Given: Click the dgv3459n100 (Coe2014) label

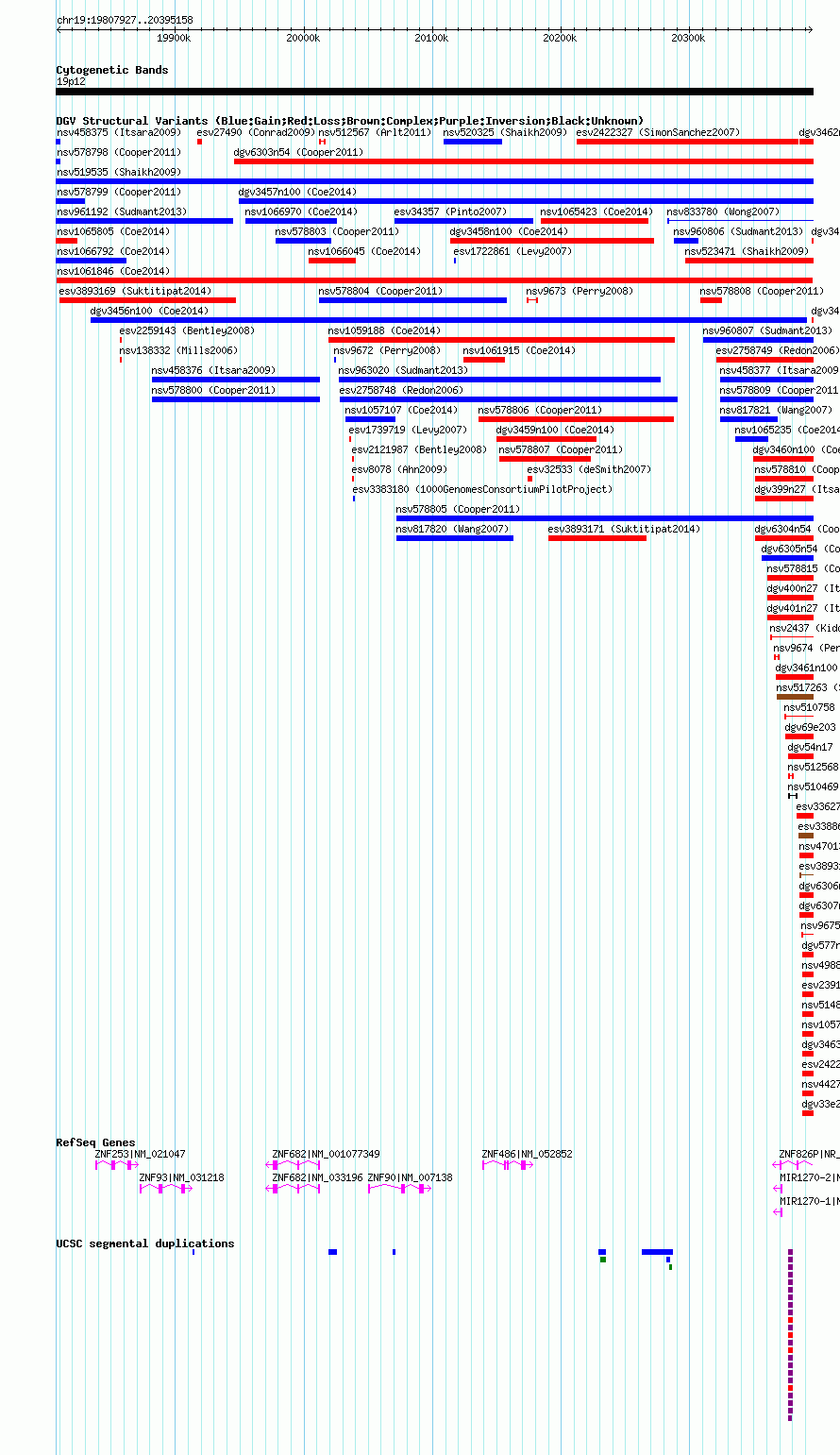Looking at the screenshot, I should pos(555,430).
